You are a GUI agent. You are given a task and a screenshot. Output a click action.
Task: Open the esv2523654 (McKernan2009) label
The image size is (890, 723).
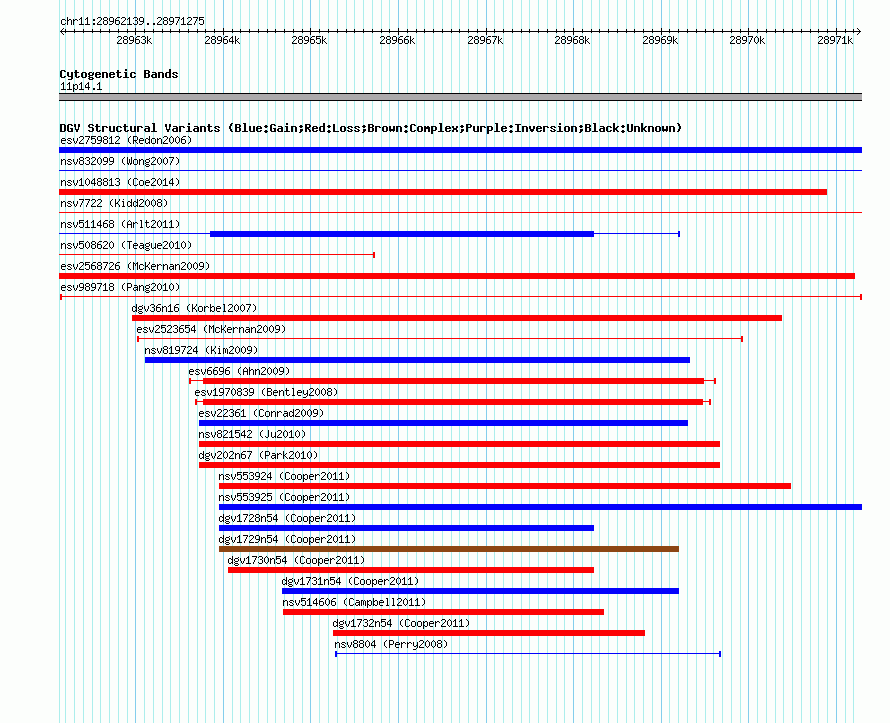[x=211, y=329]
